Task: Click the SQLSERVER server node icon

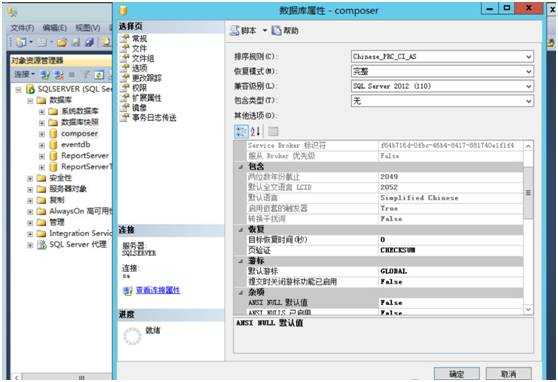Action: click(30, 89)
